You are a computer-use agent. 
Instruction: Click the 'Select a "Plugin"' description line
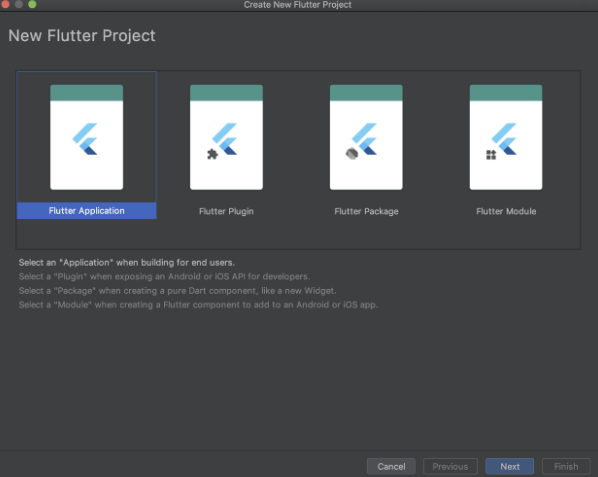tap(164, 276)
